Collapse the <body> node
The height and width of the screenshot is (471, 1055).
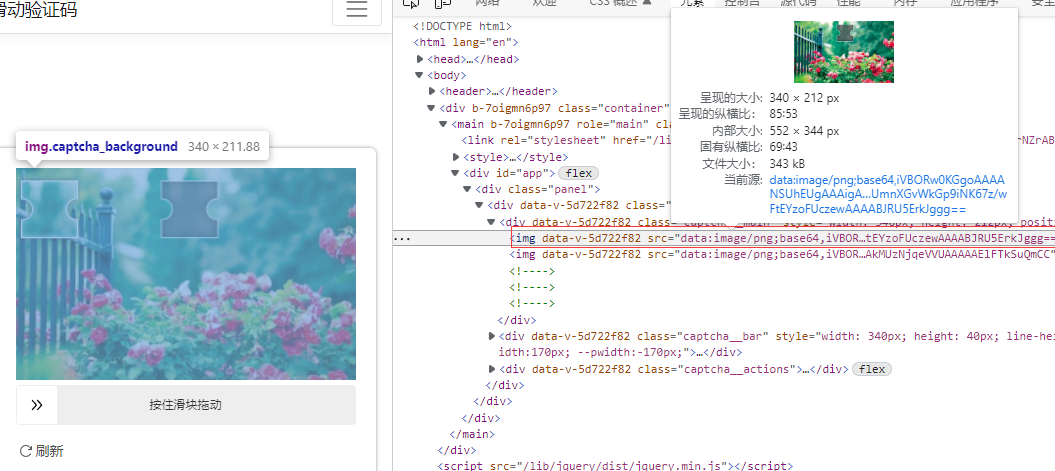[421, 75]
